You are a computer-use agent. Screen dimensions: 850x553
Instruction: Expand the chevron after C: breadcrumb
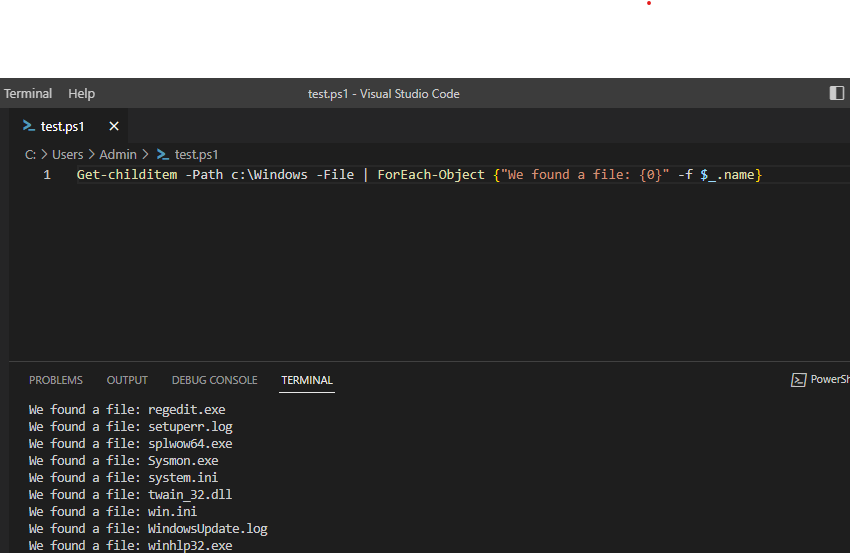44,155
